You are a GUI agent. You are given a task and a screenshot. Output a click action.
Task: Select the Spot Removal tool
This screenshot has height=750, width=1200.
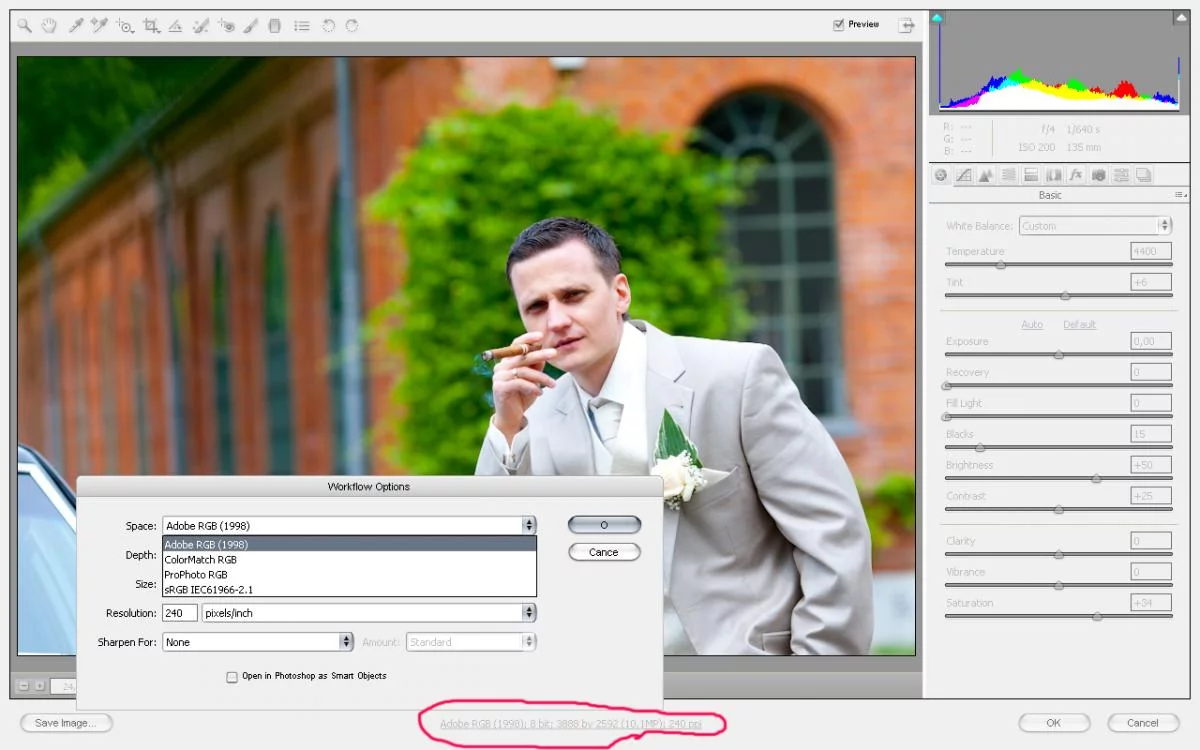coord(201,26)
